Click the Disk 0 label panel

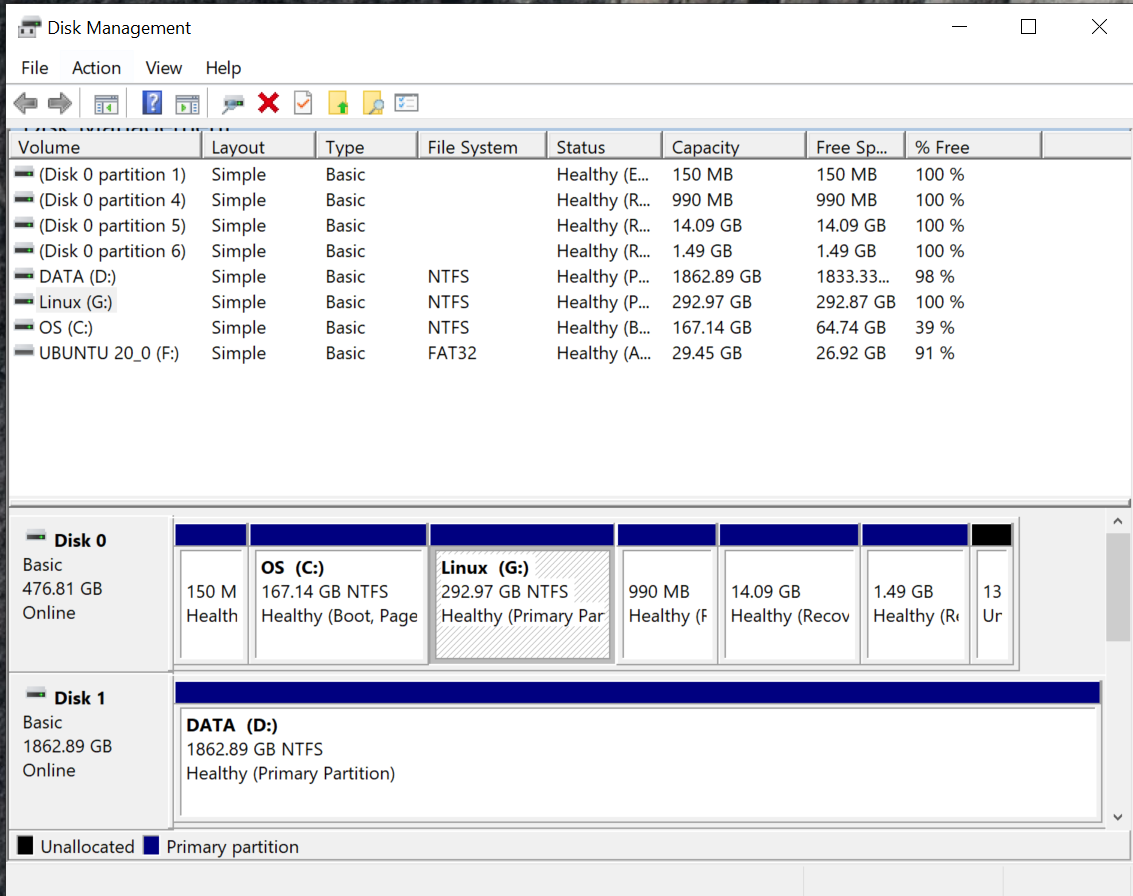90,593
